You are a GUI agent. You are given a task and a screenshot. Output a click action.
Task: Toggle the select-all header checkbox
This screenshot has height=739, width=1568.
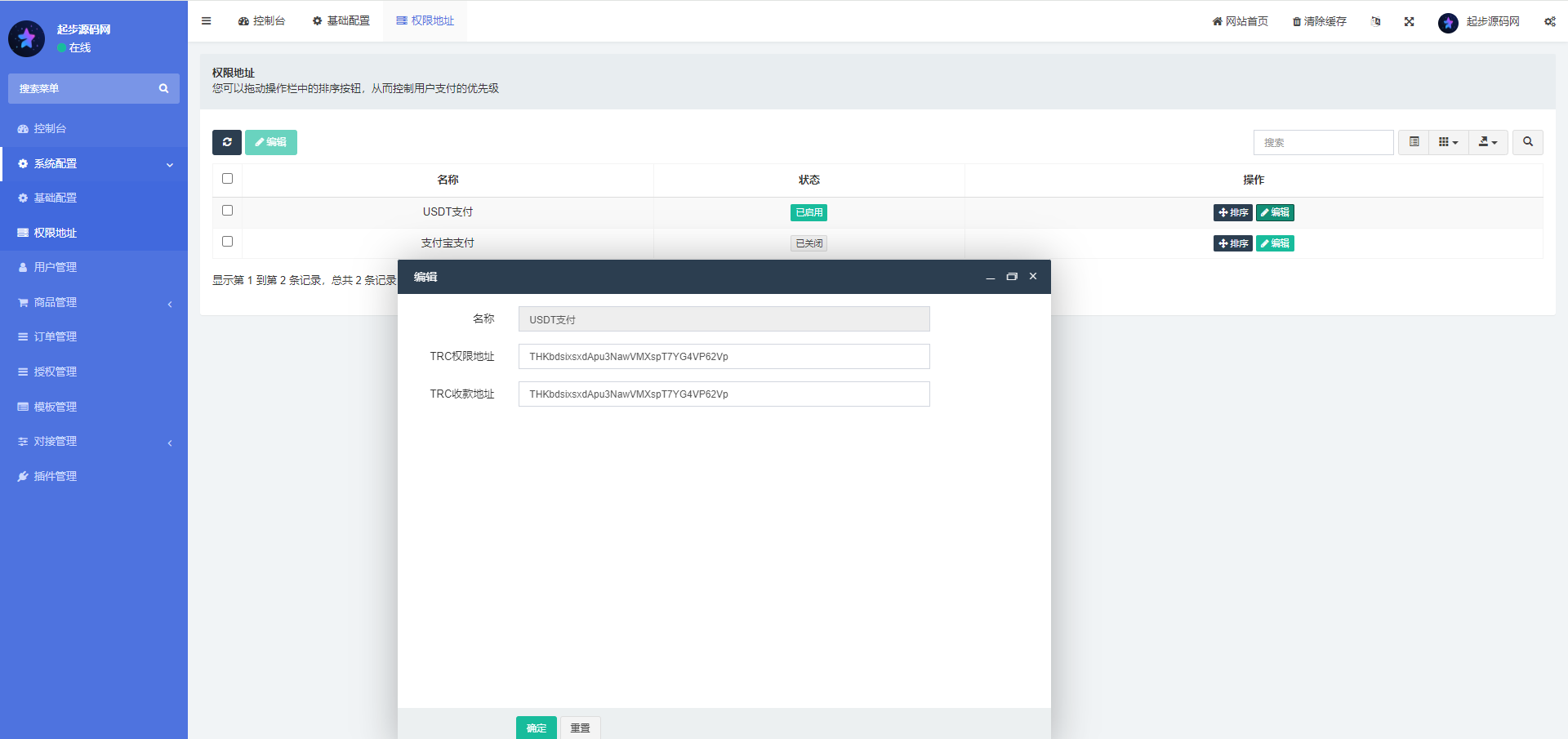click(227, 179)
